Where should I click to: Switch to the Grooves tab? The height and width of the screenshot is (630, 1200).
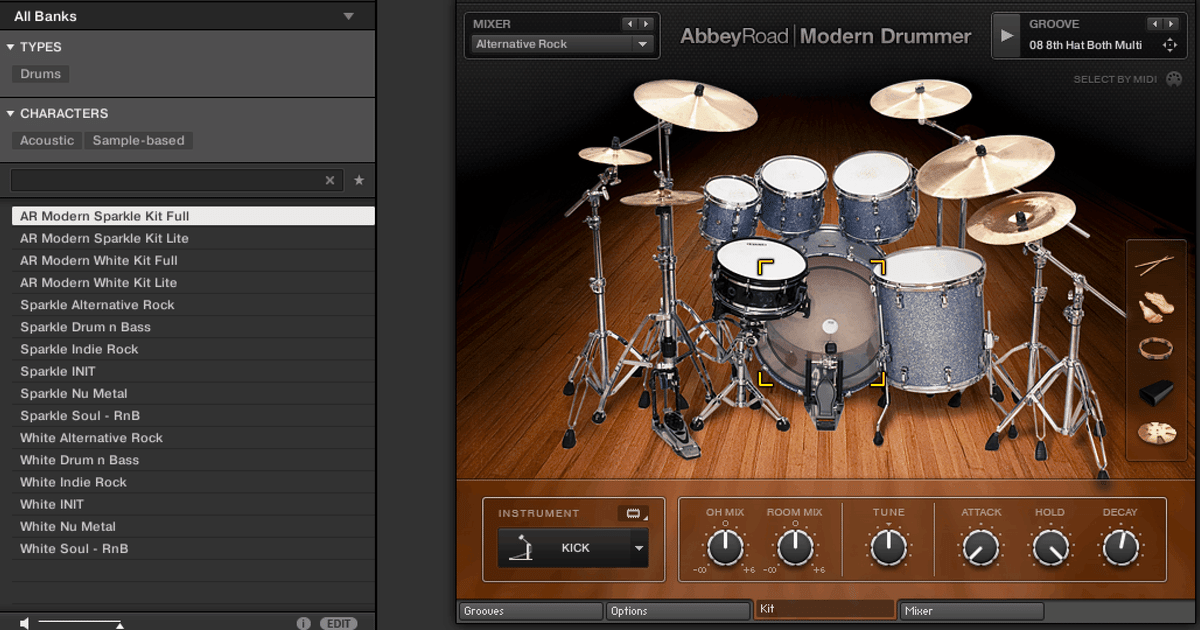(x=531, y=611)
